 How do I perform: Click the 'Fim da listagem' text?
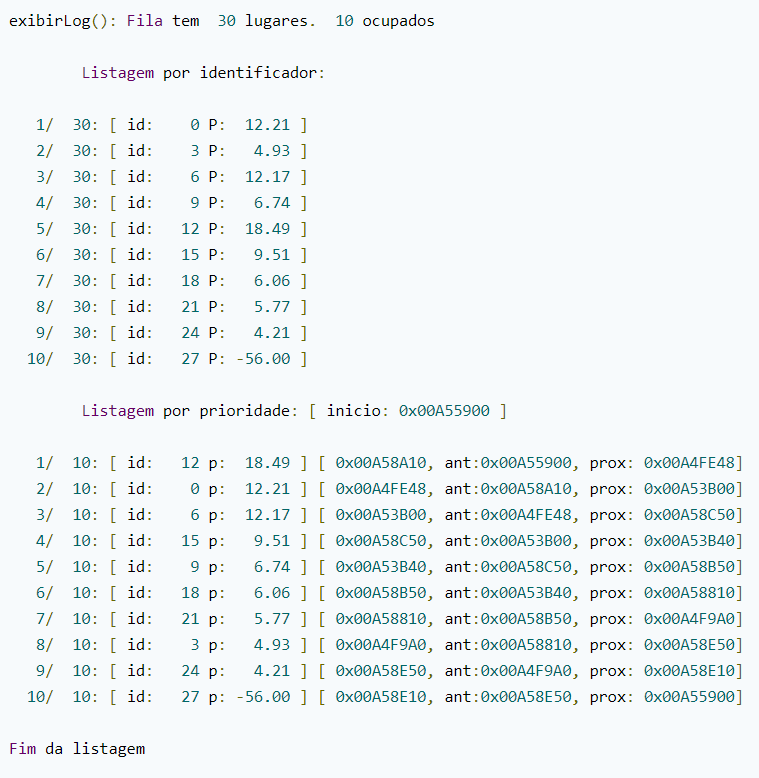[77, 749]
